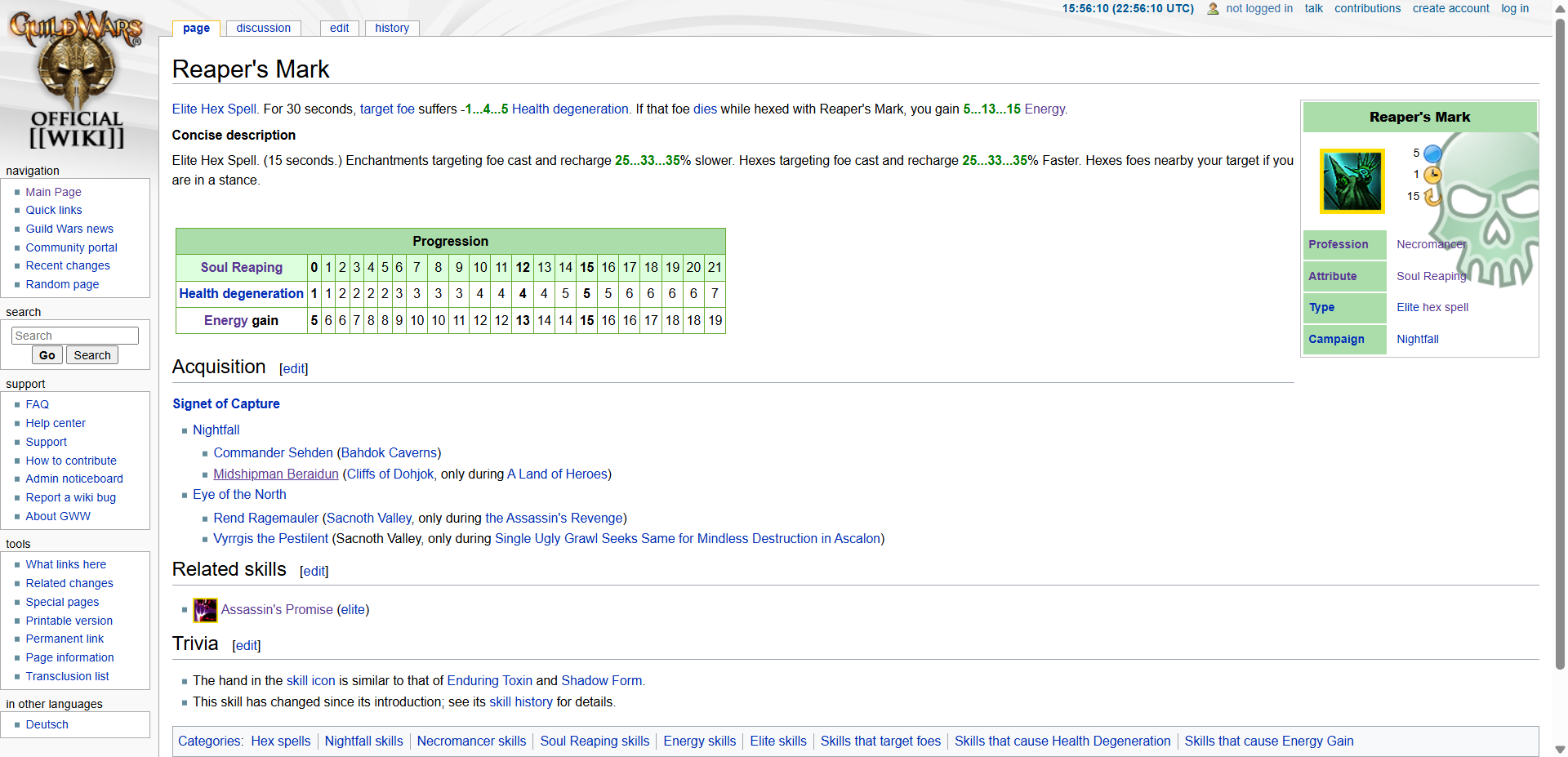This screenshot has height=757, width=1568.
Task: Click the vertical page scrollbar
Action: point(1560,343)
